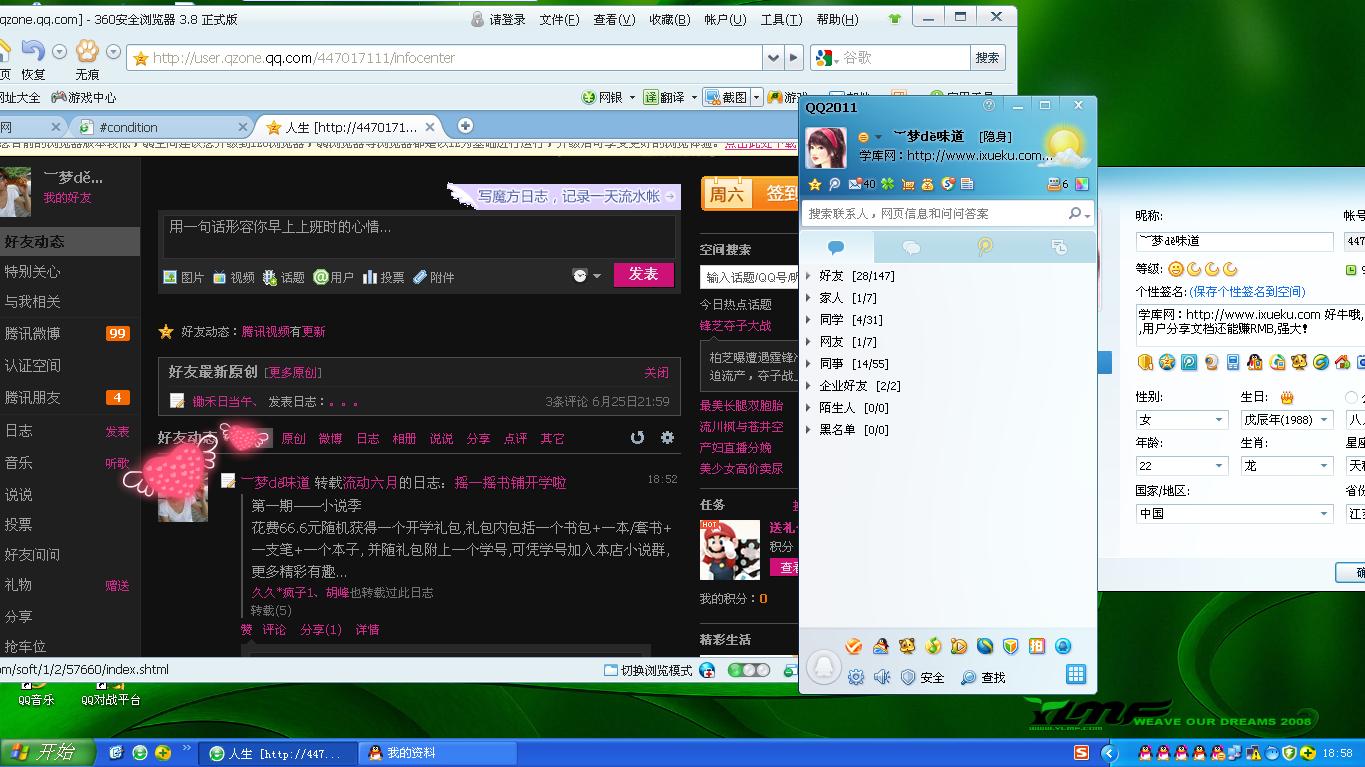
Task: Switch to QQ microblog tab
Action: click(x=985, y=247)
